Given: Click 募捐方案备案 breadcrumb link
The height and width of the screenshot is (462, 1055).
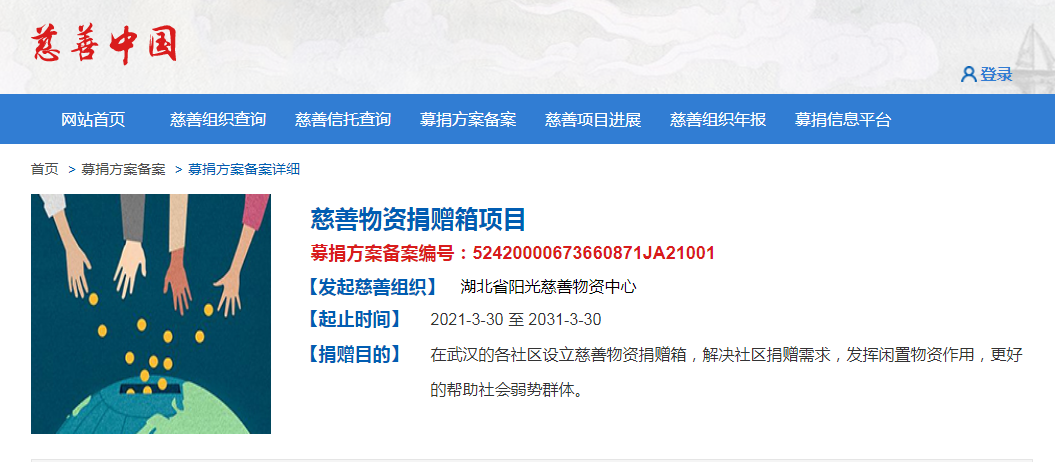Looking at the screenshot, I should (x=123, y=169).
